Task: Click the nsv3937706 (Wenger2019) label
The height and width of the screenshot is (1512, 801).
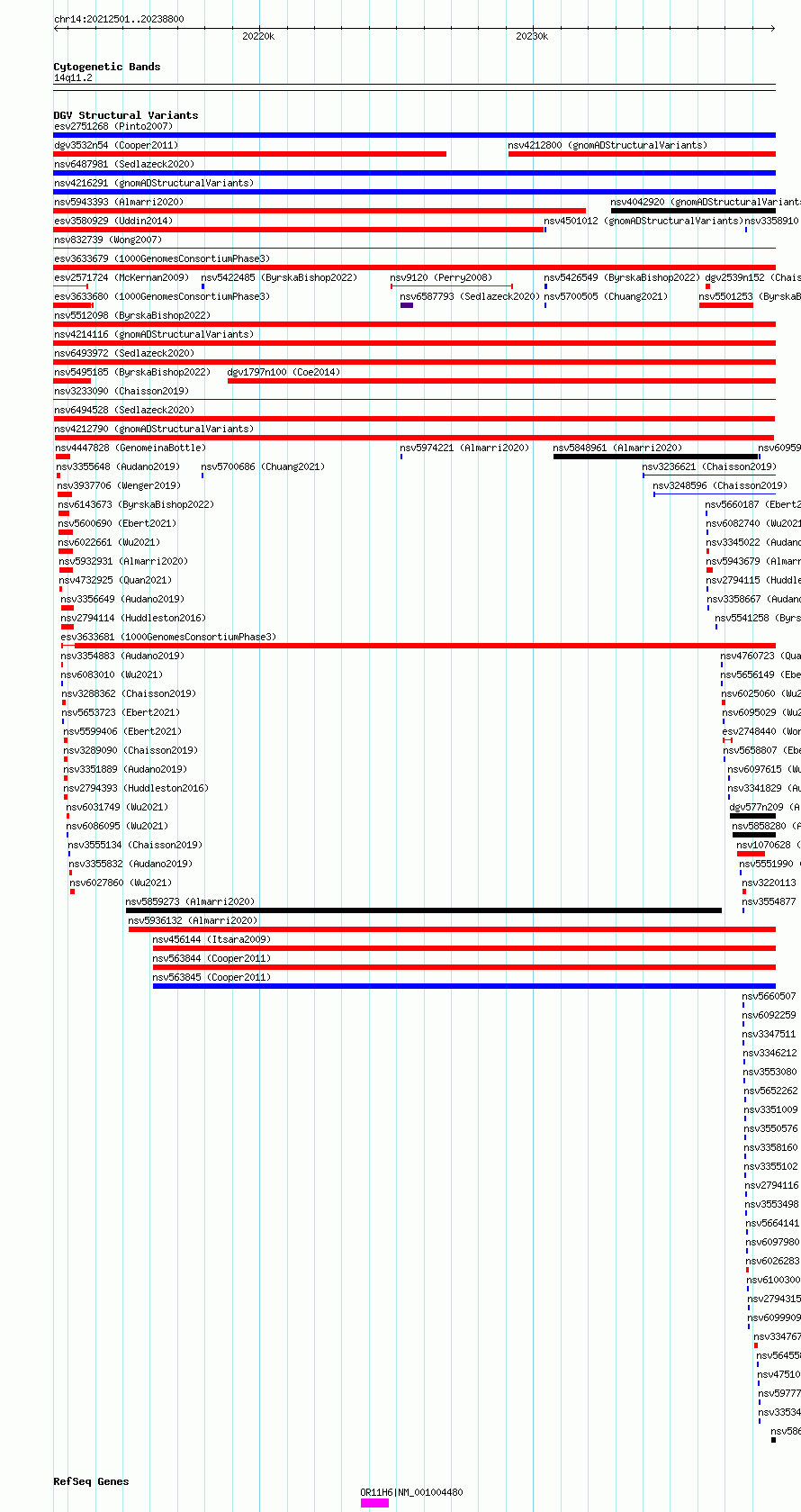Action: click(x=118, y=485)
